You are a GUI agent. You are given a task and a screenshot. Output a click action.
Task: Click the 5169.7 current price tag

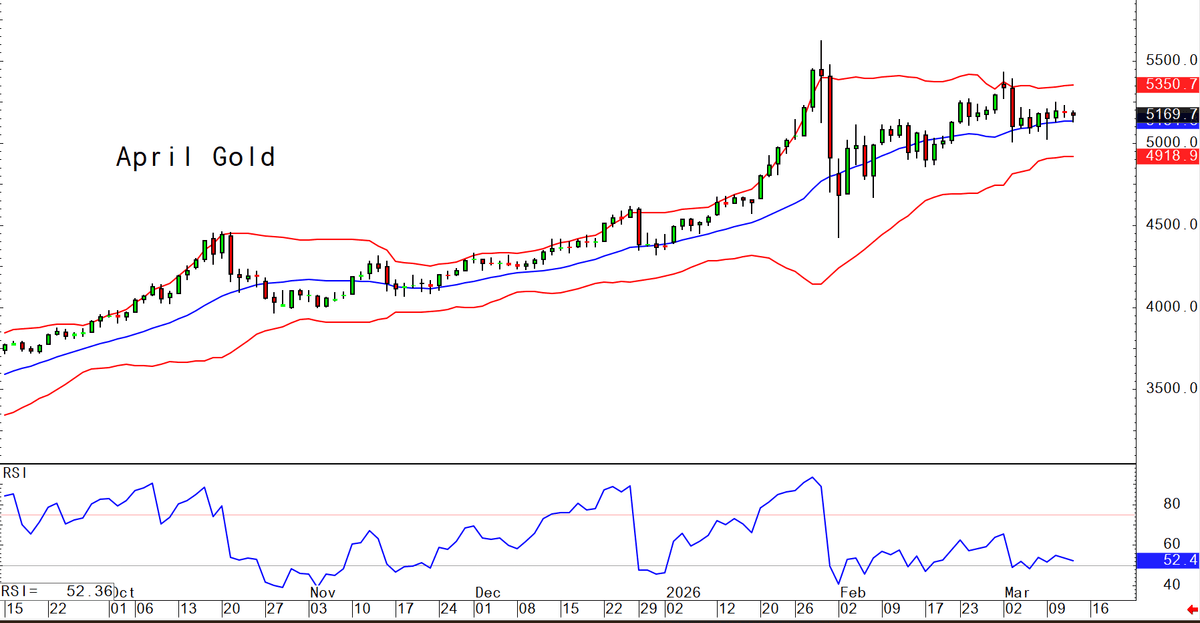click(x=1168, y=117)
